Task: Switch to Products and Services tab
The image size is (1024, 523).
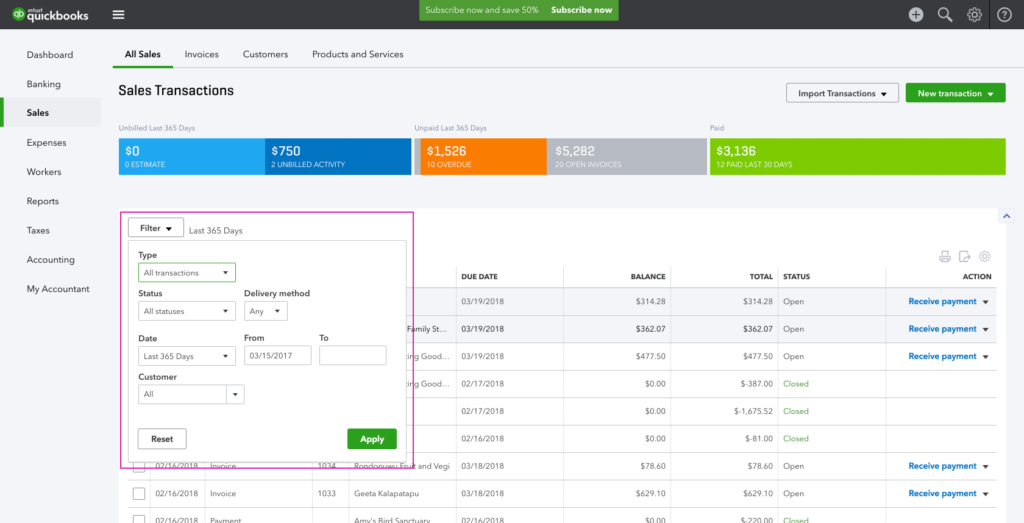Action: pyautogui.click(x=357, y=54)
